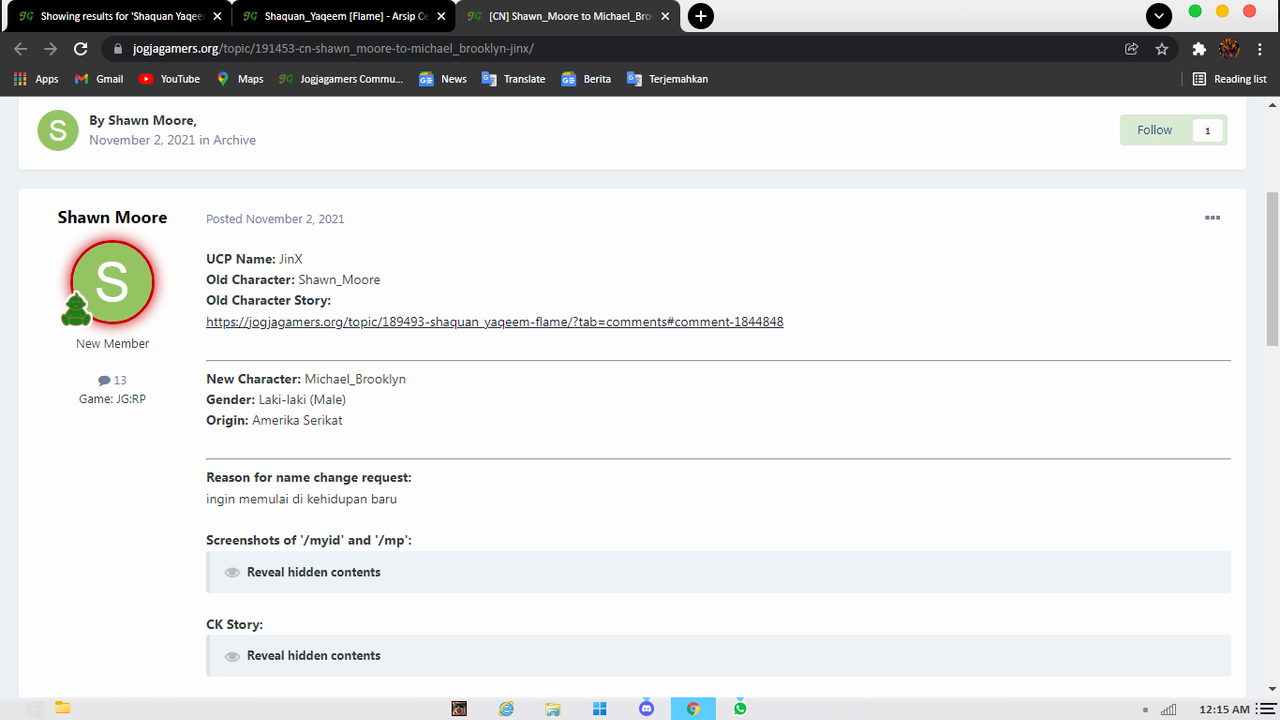View site information lock icon
The height and width of the screenshot is (720, 1280).
coord(118,48)
